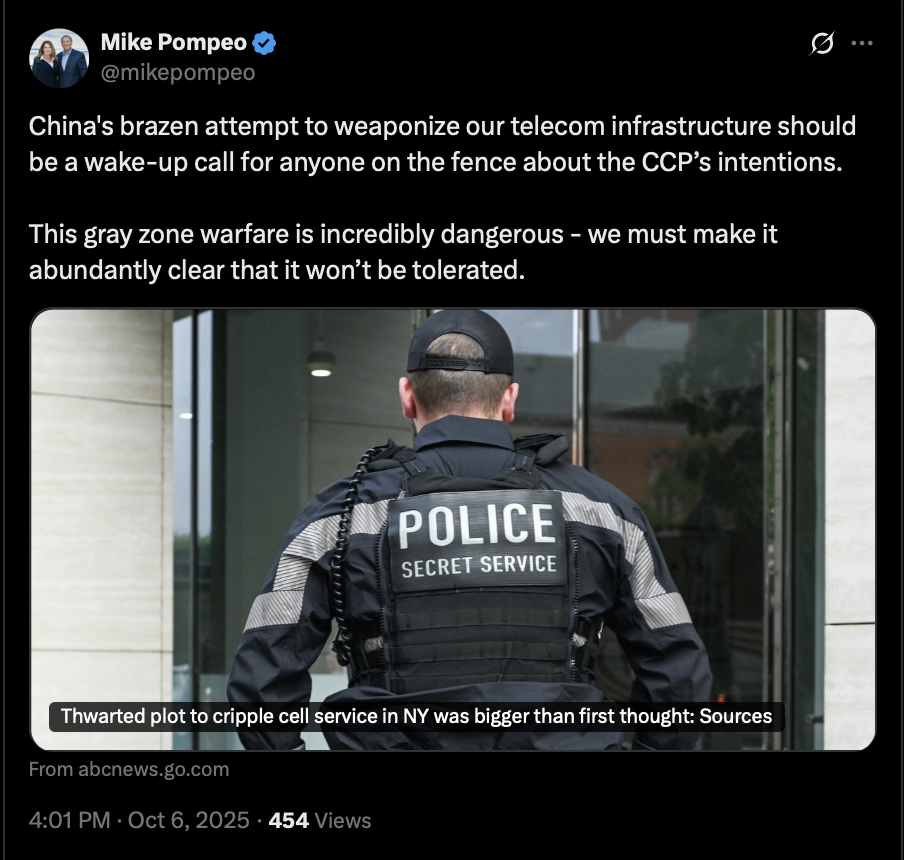Click the word "Views" beside 454
This screenshot has height=860, width=904.
343,820
